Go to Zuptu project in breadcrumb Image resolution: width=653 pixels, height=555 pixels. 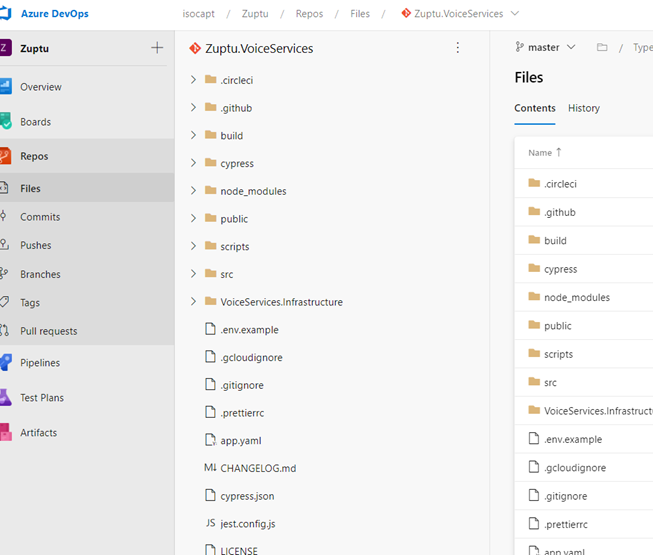click(255, 14)
